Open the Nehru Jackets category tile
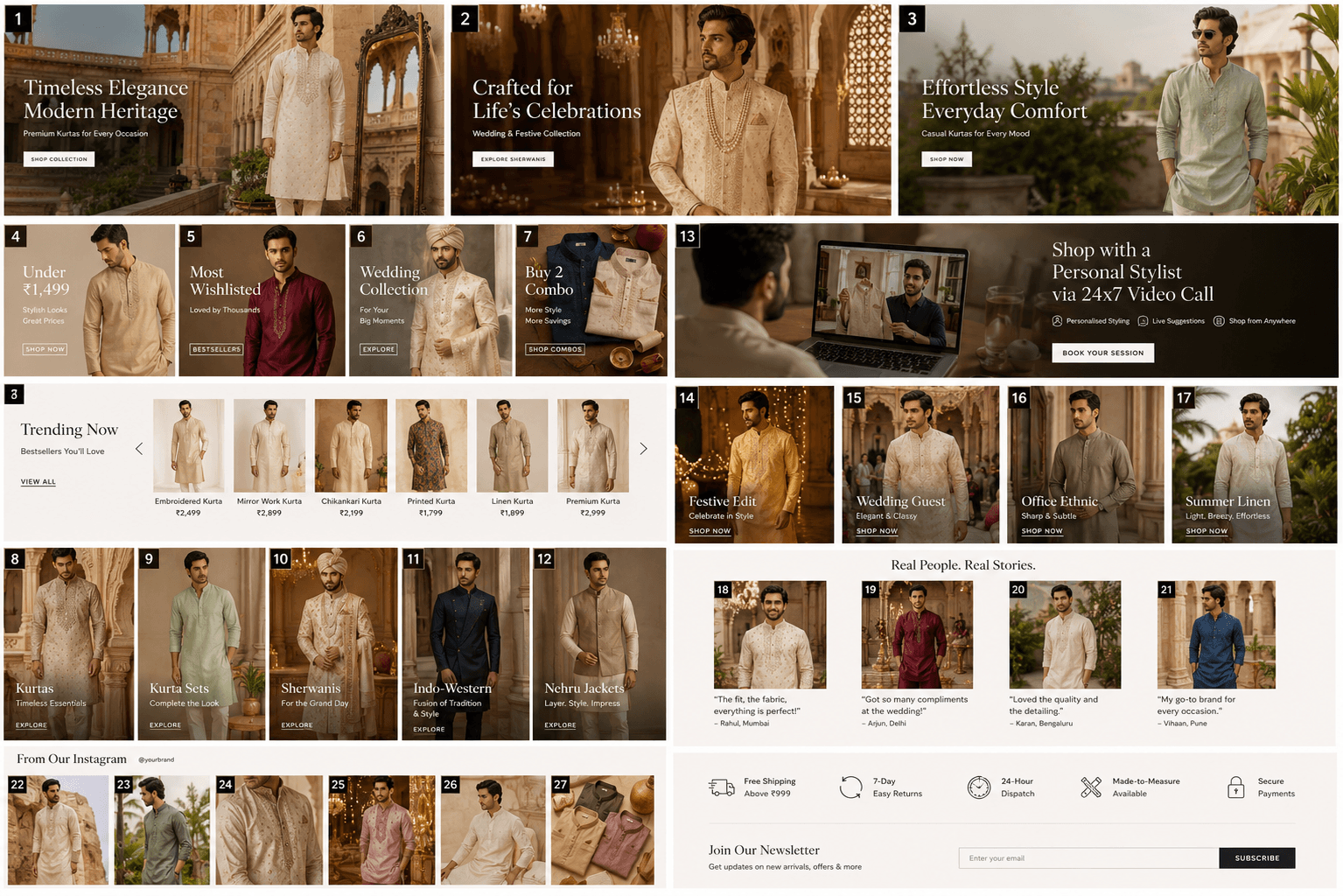Viewport: 1343px width, 896px height. [x=599, y=644]
